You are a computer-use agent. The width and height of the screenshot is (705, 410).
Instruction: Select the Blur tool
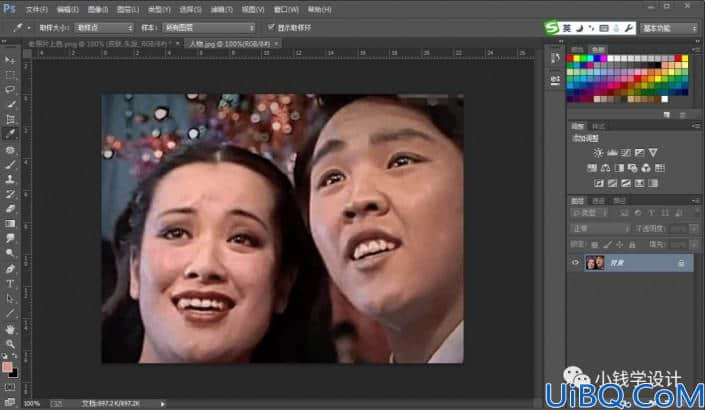tap(10, 239)
